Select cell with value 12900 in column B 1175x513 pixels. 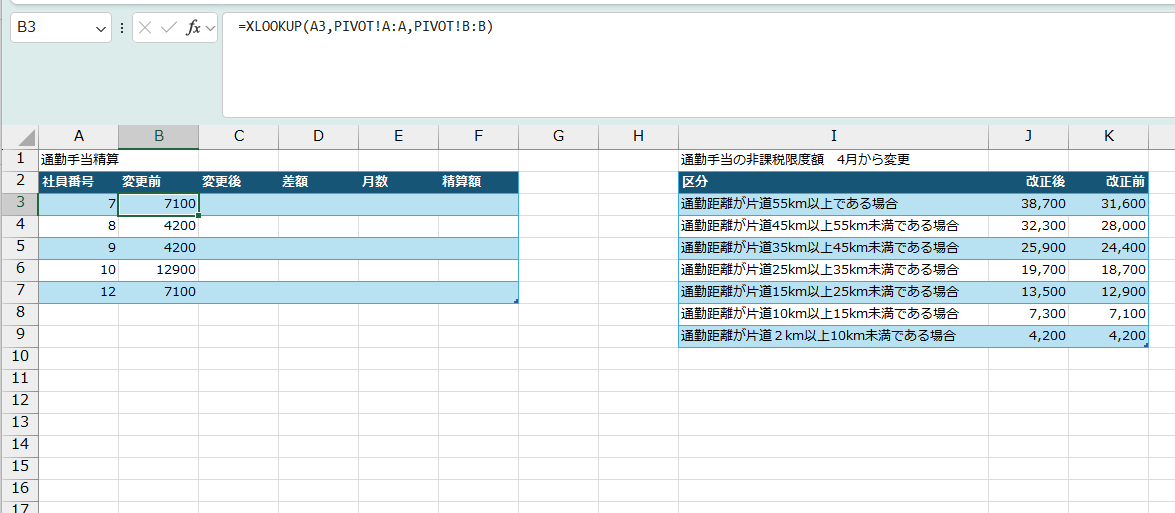click(158, 270)
